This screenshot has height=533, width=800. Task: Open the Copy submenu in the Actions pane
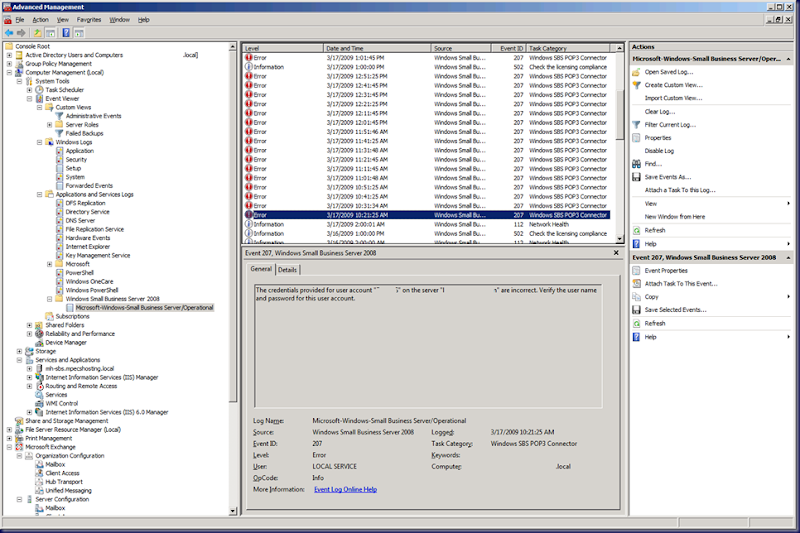pyautogui.click(x=651, y=297)
